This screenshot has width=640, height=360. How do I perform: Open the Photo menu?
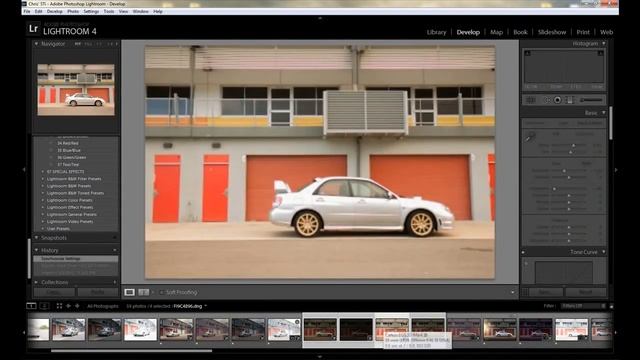(73, 11)
